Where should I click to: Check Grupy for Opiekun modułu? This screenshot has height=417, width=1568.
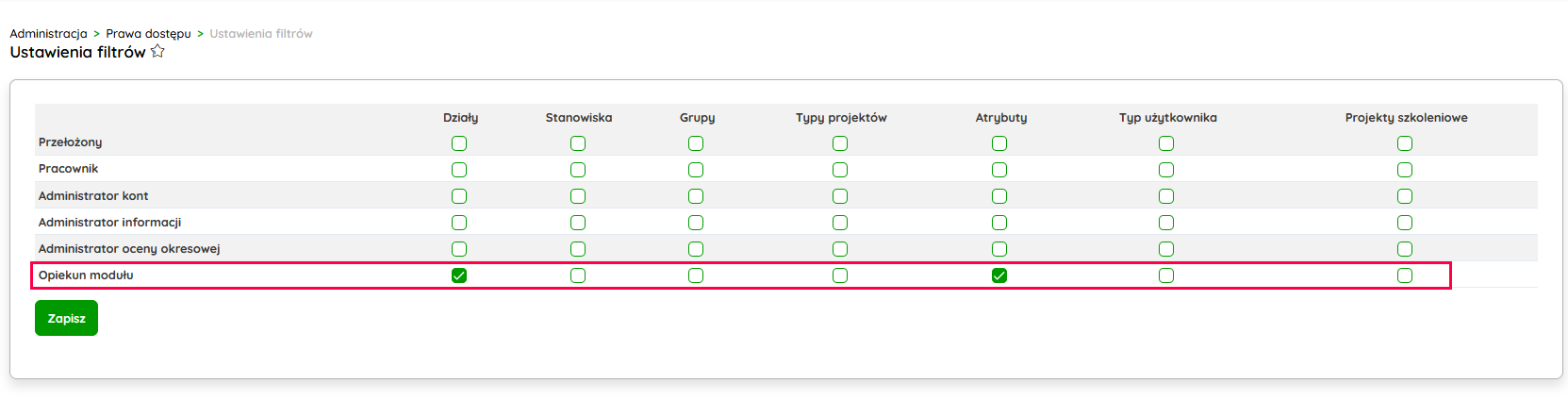click(x=696, y=275)
